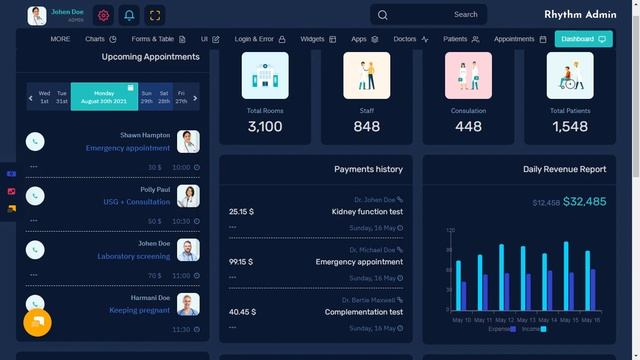Open notifications bell icon
Screen dimensions: 640x360
129,16
